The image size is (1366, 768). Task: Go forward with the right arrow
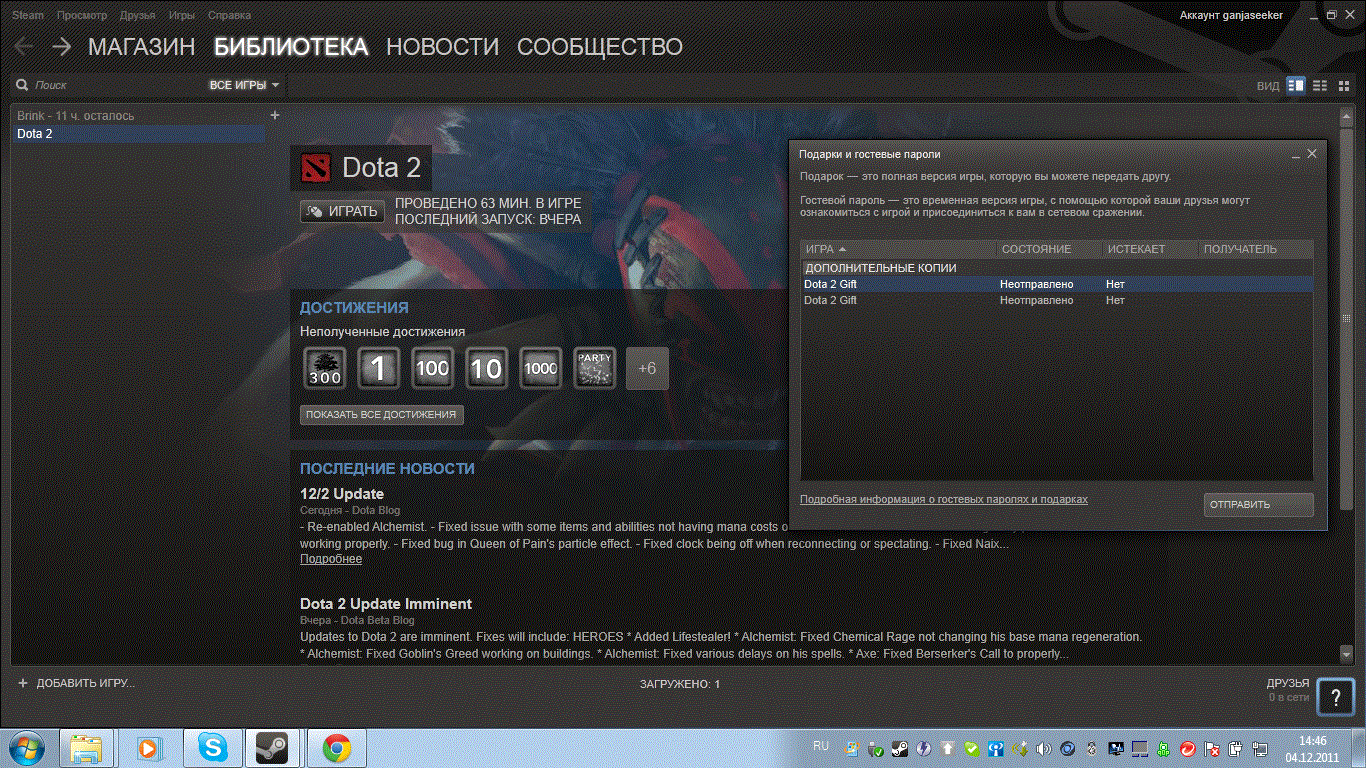click(61, 46)
